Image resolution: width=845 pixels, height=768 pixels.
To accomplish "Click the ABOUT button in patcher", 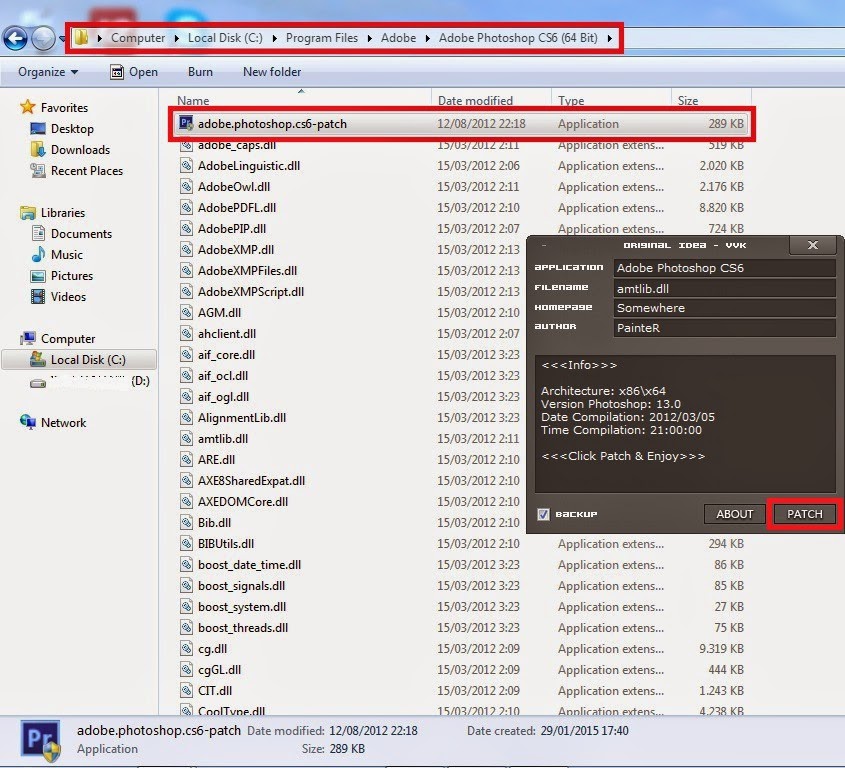I will (735, 514).
